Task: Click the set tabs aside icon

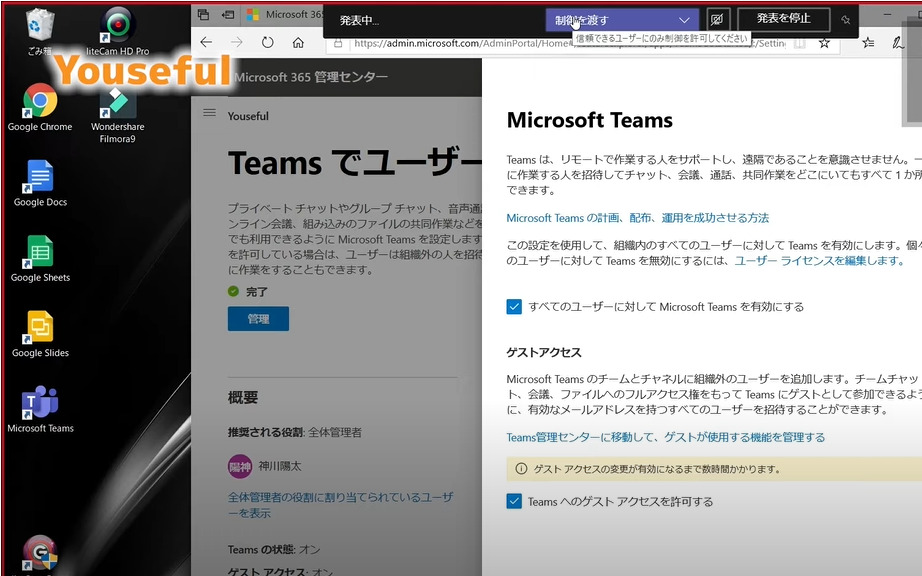Action: coord(228,14)
